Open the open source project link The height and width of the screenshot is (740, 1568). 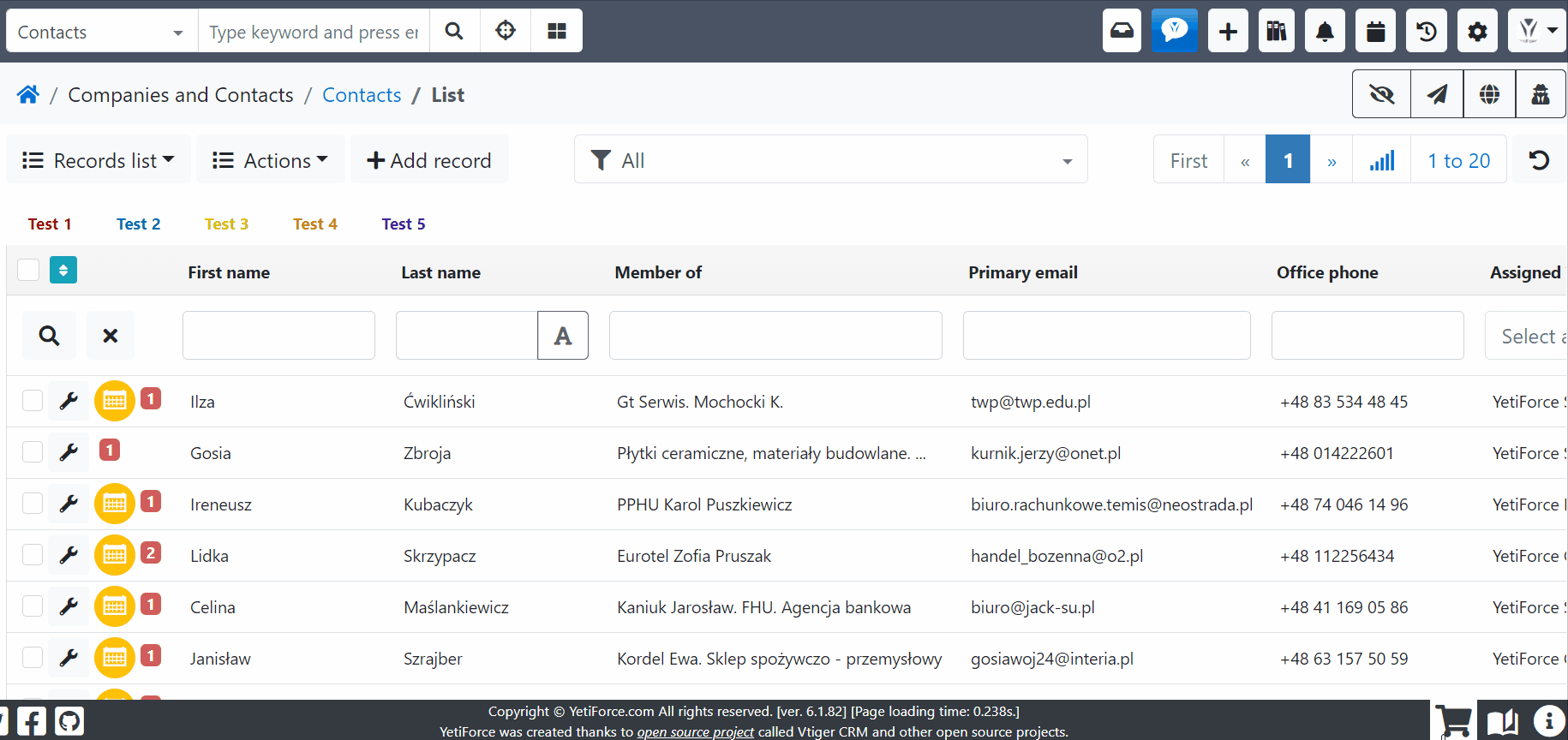click(696, 731)
